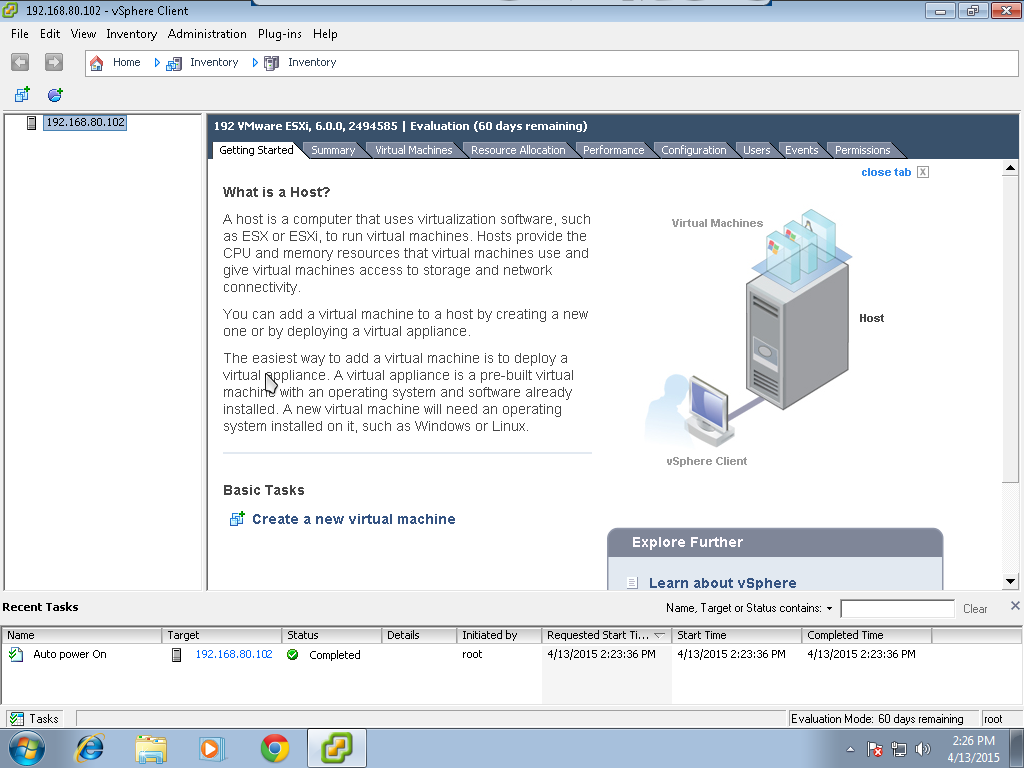
Task: Open the Name, Target or Status filter dropdown
Action: tap(827, 608)
